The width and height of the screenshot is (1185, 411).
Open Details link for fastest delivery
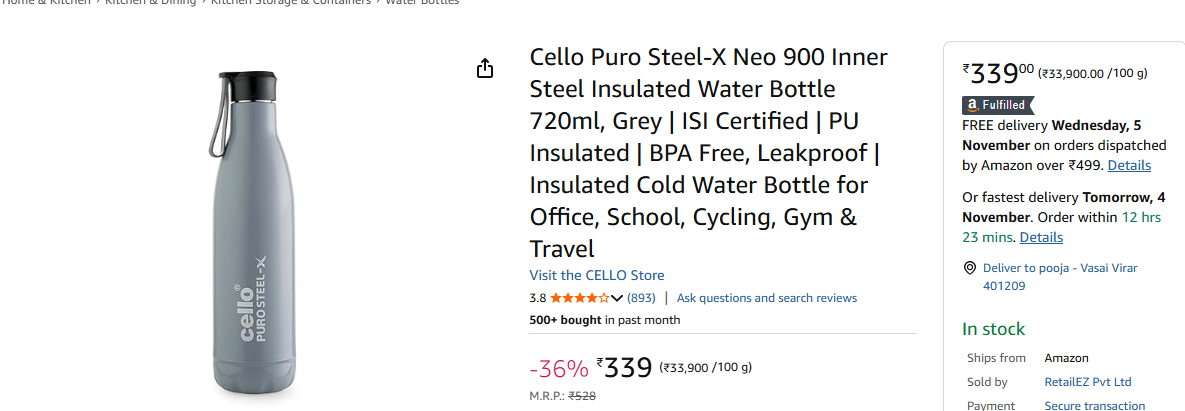pos(1041,237)
